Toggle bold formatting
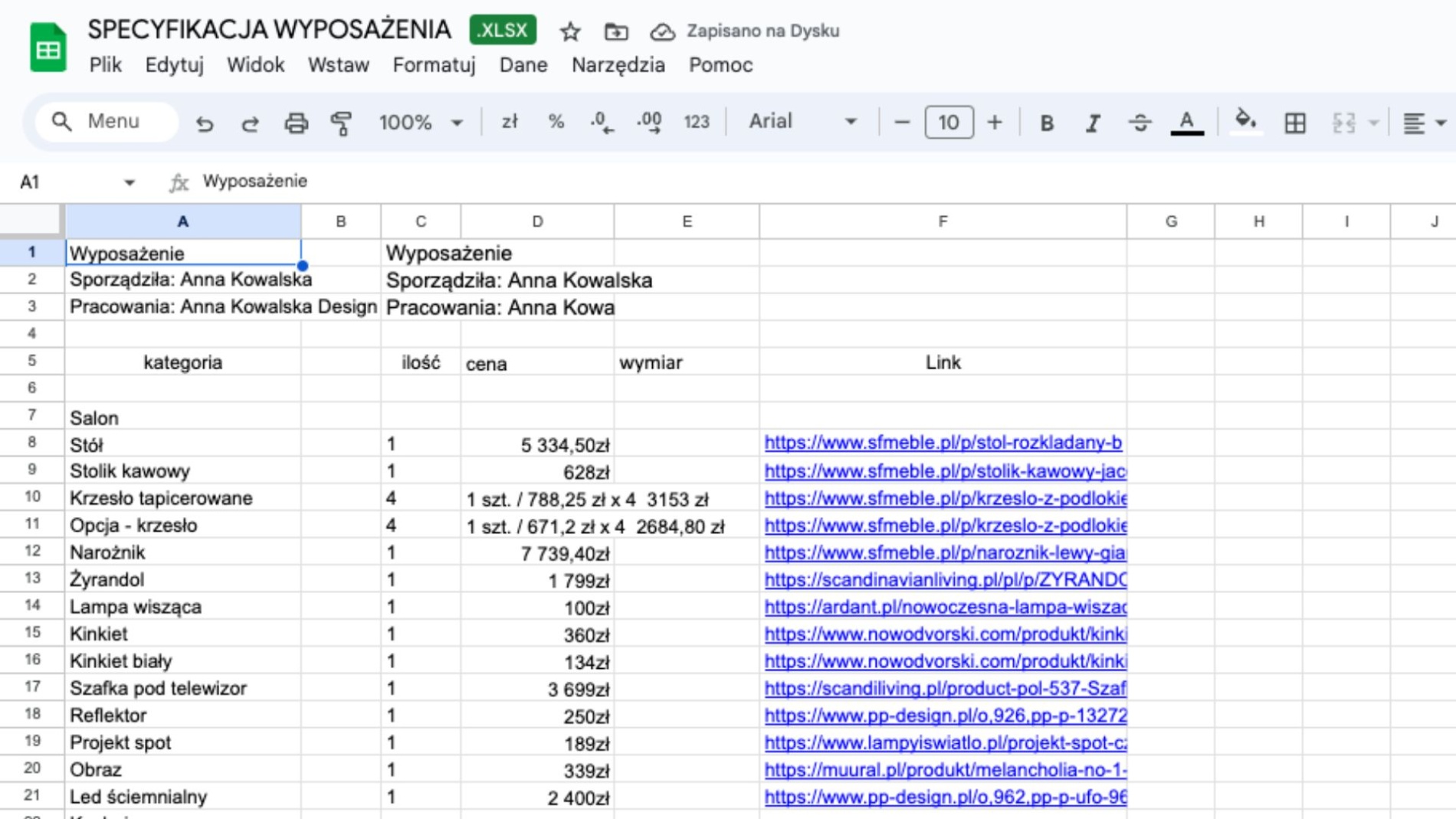Screen dimensions: 1456x819 click(1046, 123)
